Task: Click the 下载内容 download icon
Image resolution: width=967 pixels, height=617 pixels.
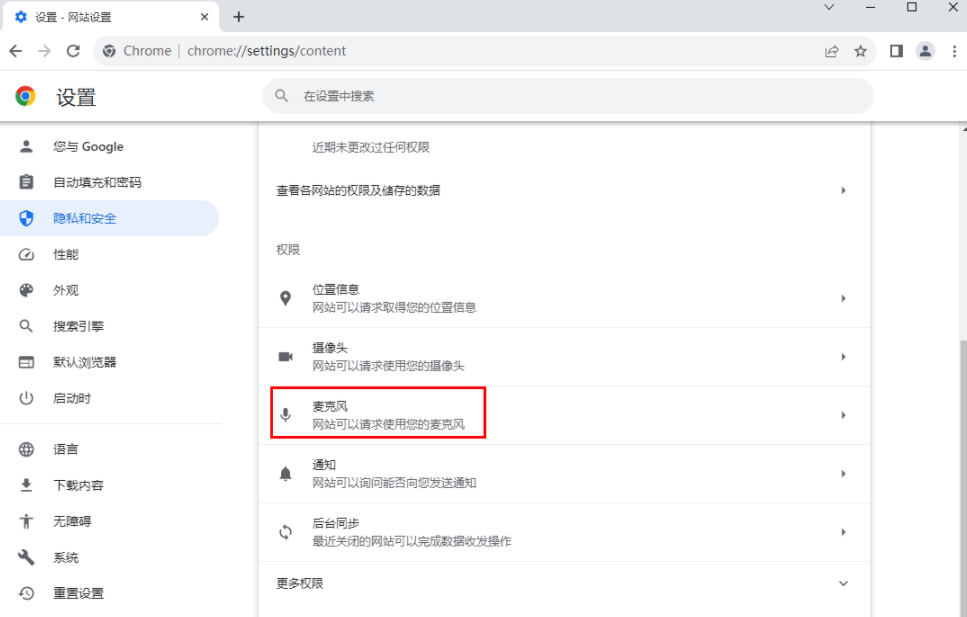Action: click(26, 485)
